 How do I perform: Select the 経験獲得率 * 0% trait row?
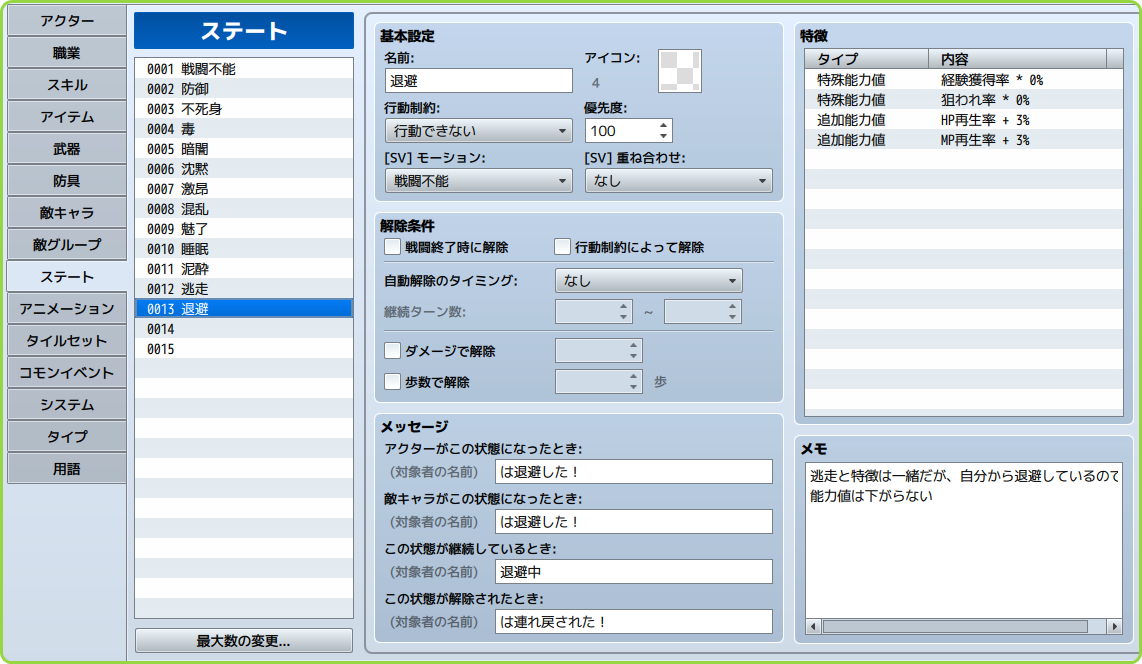point(964,80)
